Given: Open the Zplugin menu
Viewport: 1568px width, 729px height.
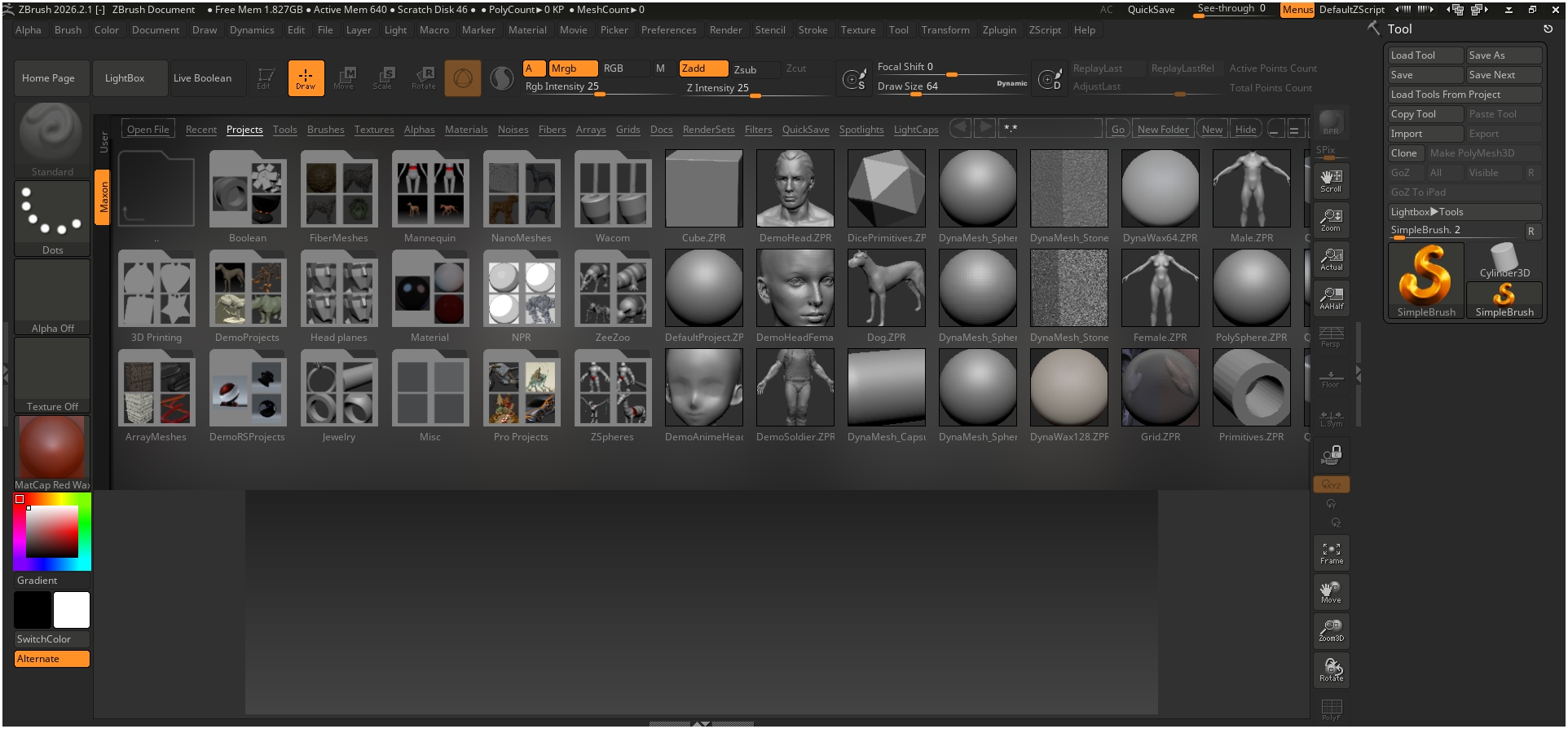Looking at the screenshot, I should pos(999,30).
